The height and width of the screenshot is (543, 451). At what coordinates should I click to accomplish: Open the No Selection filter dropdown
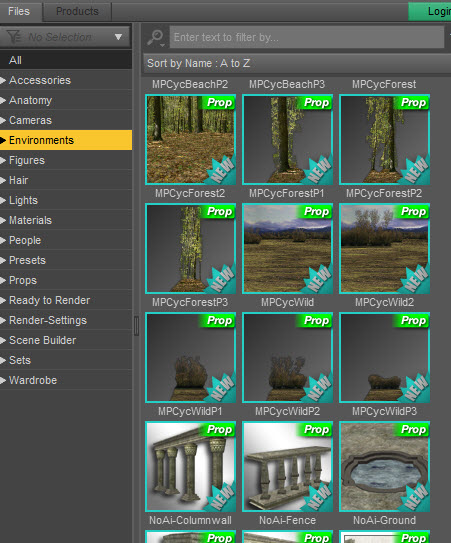66,37
